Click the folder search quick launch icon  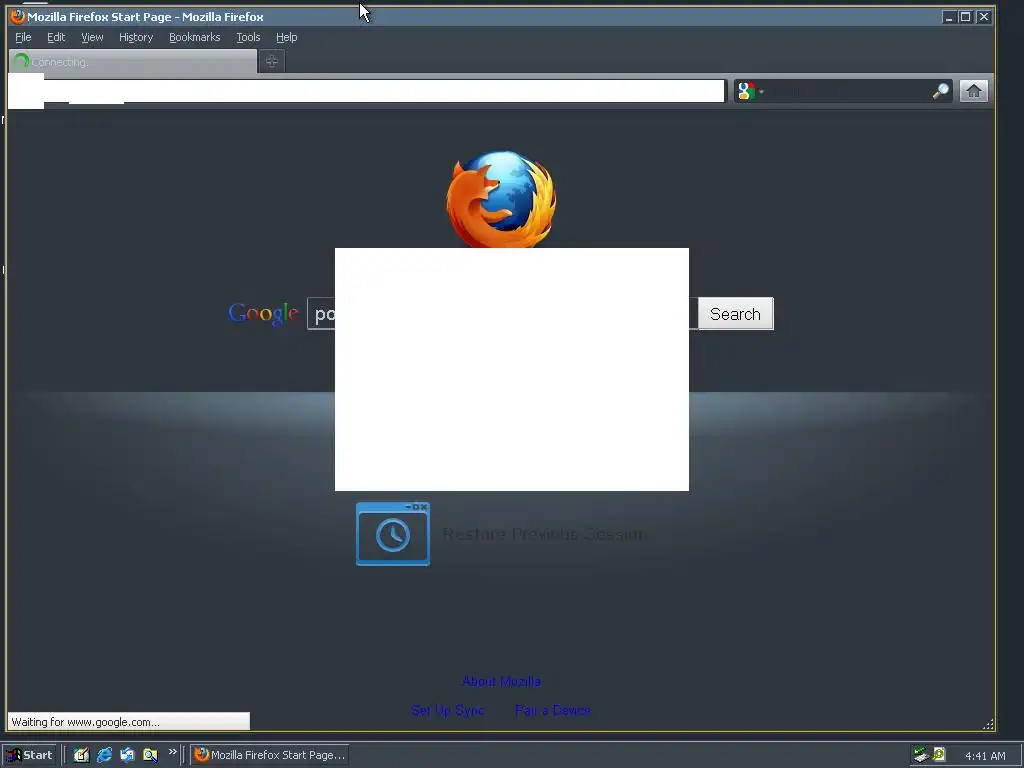(150, 755)
